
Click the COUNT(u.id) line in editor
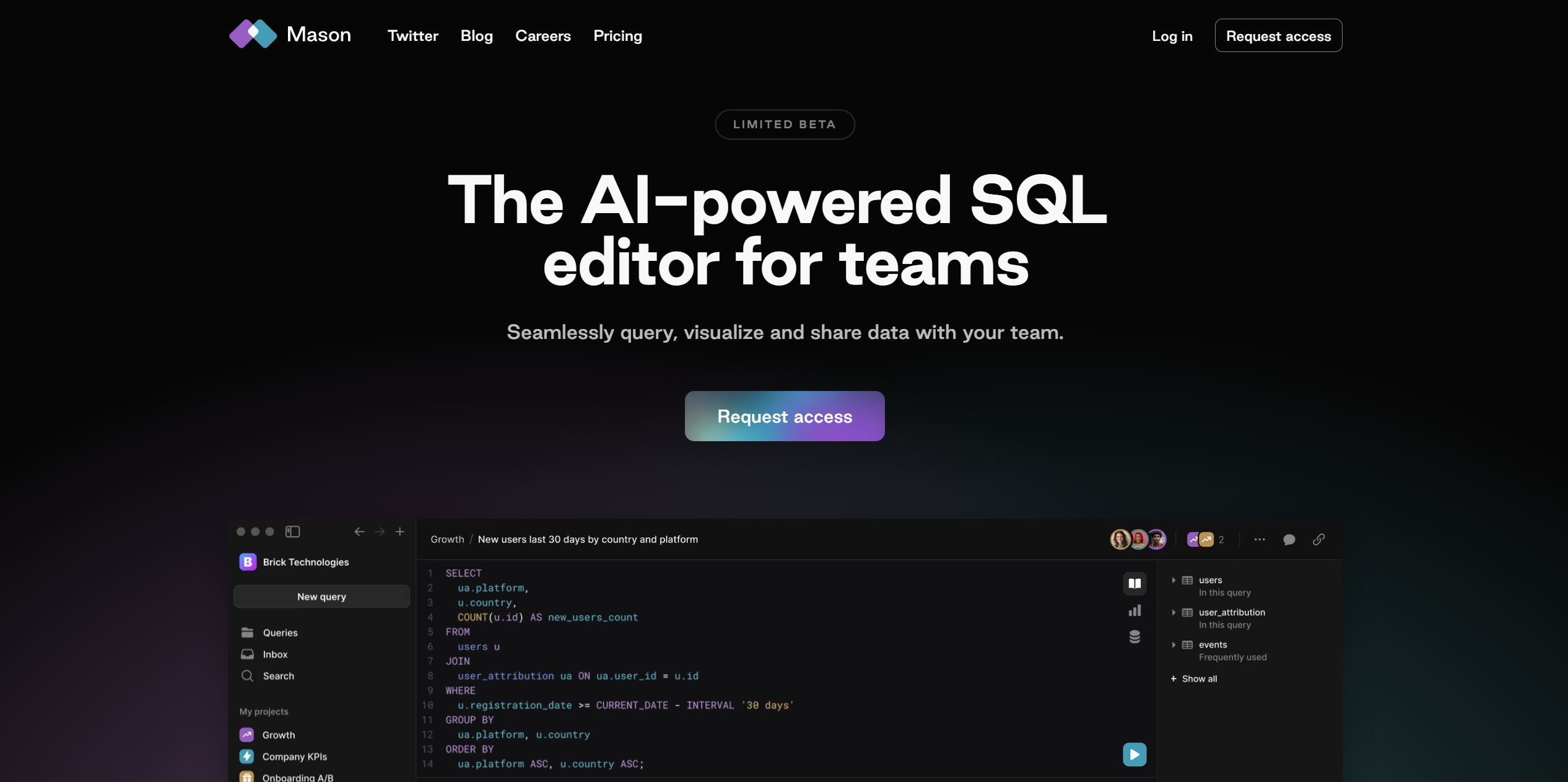pos(547,617)
